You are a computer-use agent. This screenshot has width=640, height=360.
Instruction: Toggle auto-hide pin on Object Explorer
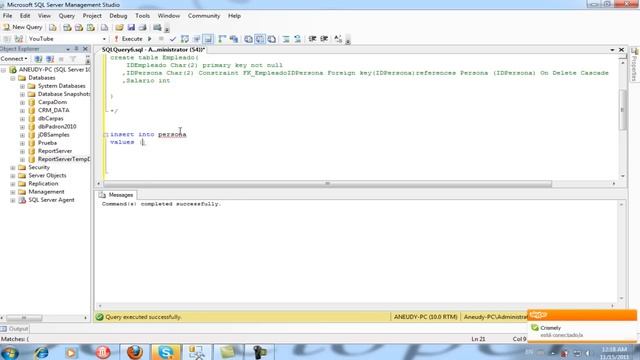coord(76,49)
